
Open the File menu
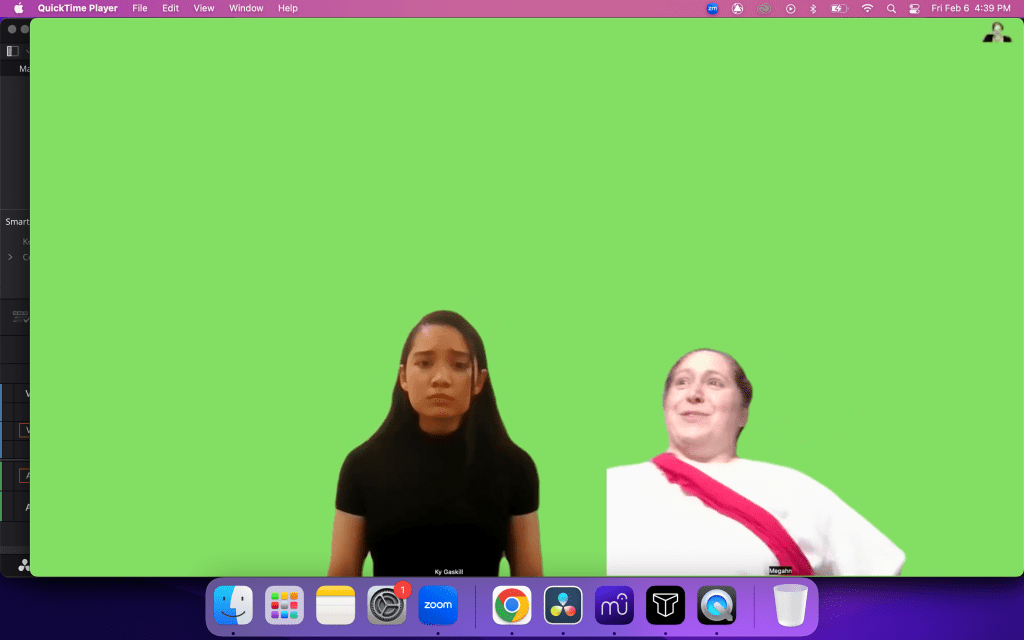click(x=140, y=8)
